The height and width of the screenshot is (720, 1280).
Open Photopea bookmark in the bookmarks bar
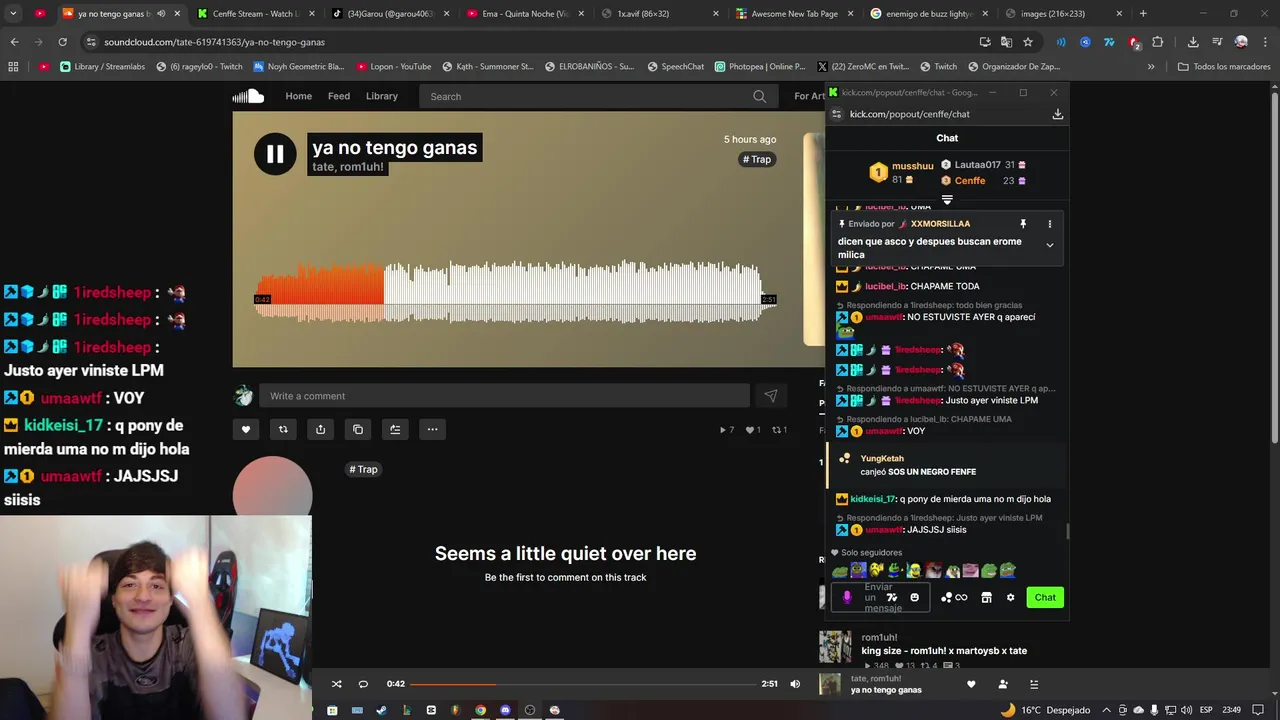tap(760, 67)
